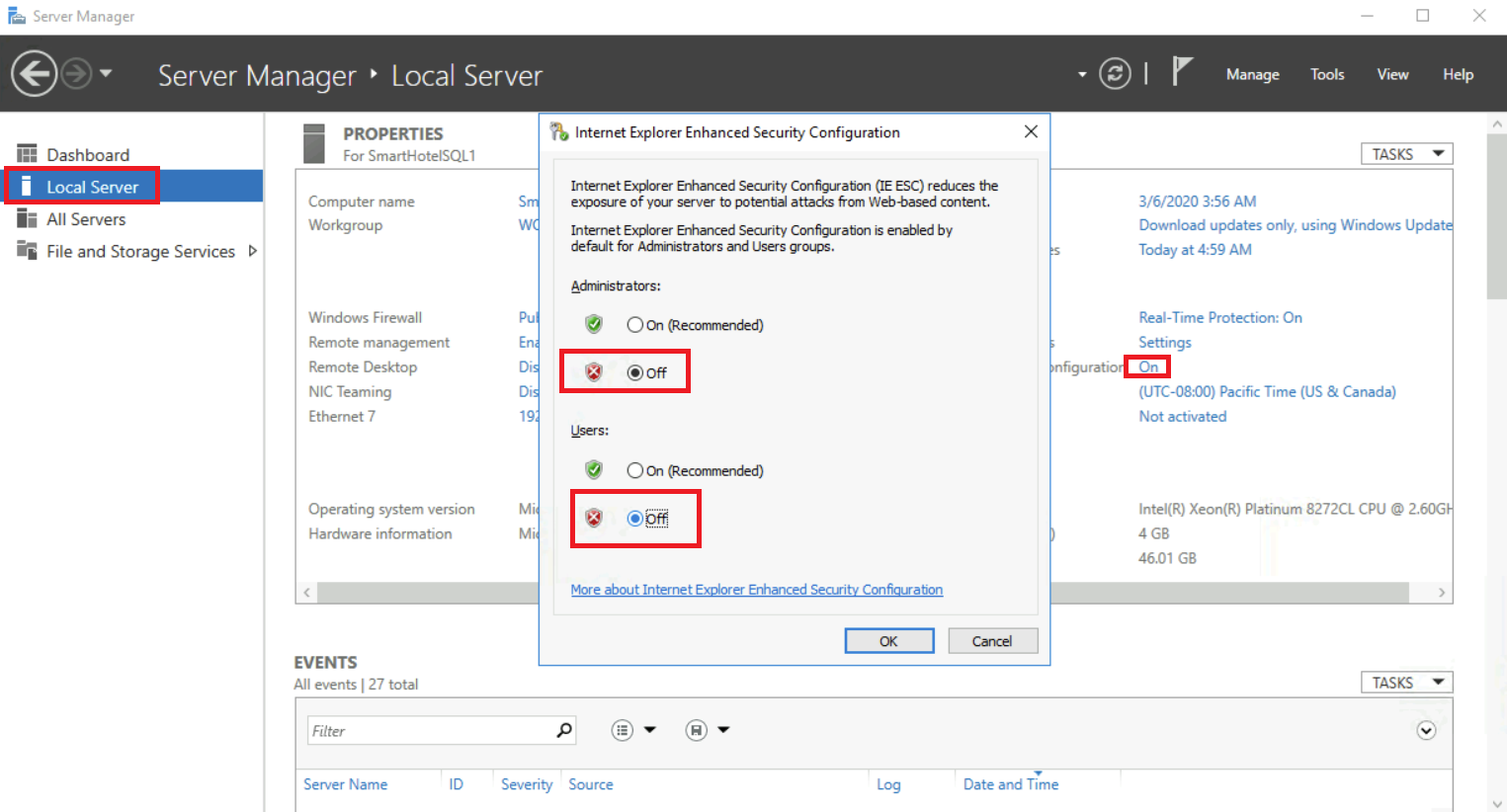Image resolution: width=1507 pixels, height=812 pixels.
Task: Sort events by Server Name column
Action: (x=345, y=784)
